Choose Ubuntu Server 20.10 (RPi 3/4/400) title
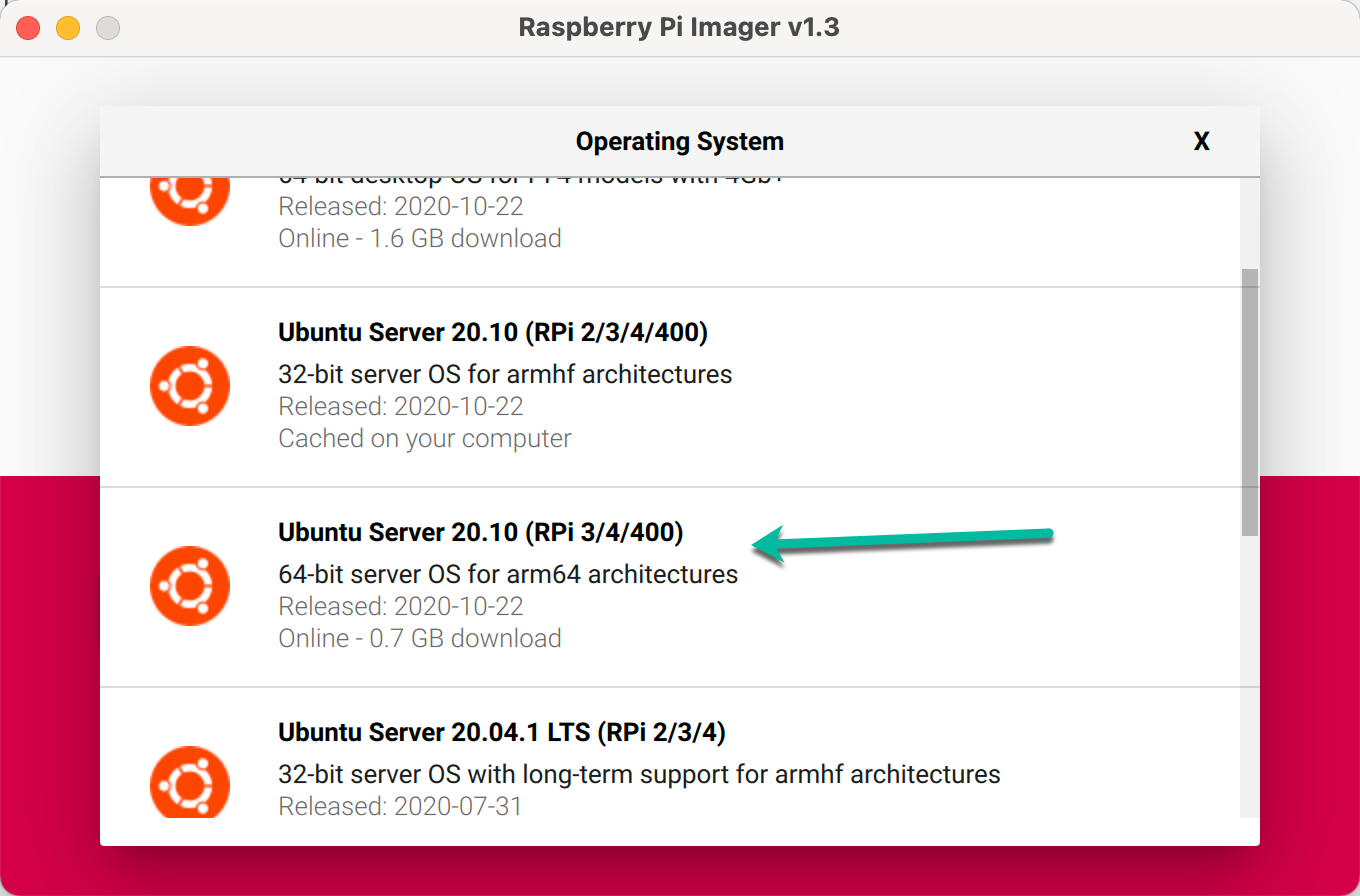The image size is (1360, 896). click(x=480, y=533)
